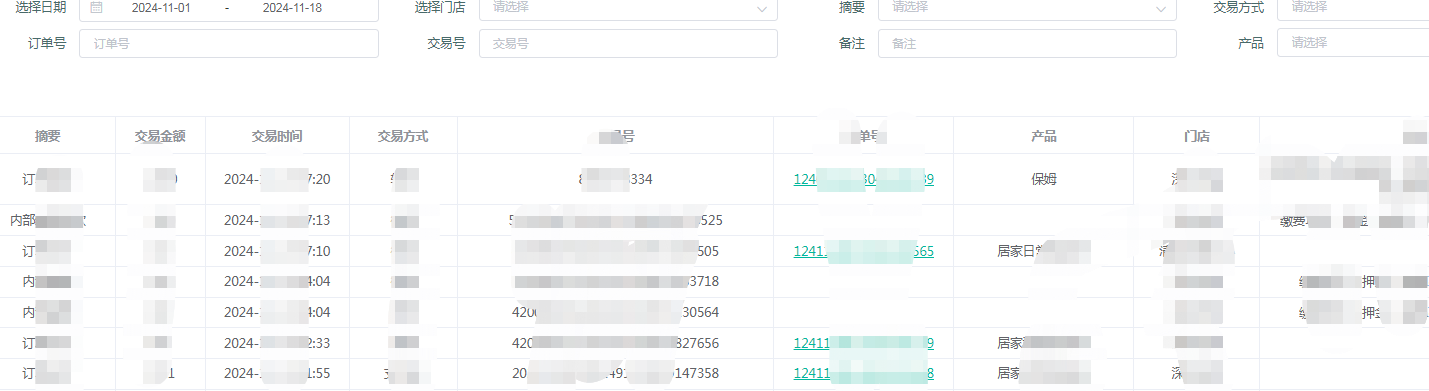This screenshot has height=391, width=1429.
Task: Open order link in the 保姆 row
Action: (x=864, y=180)
